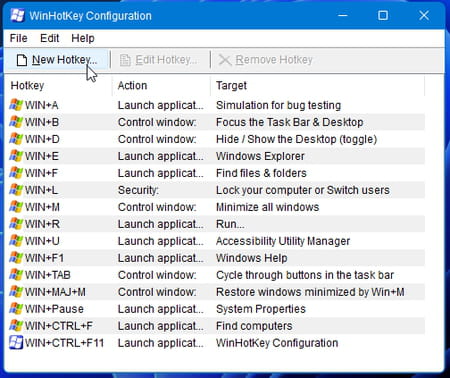Select the WIN+M hotkey text

point(42,207)
